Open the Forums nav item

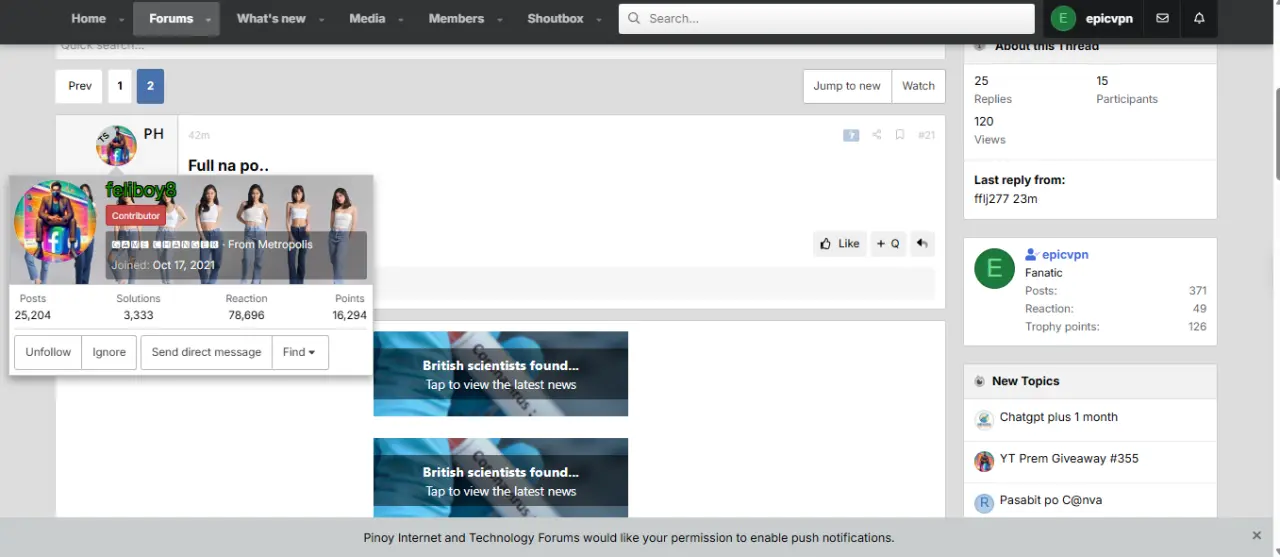click(x=171, y=18)
